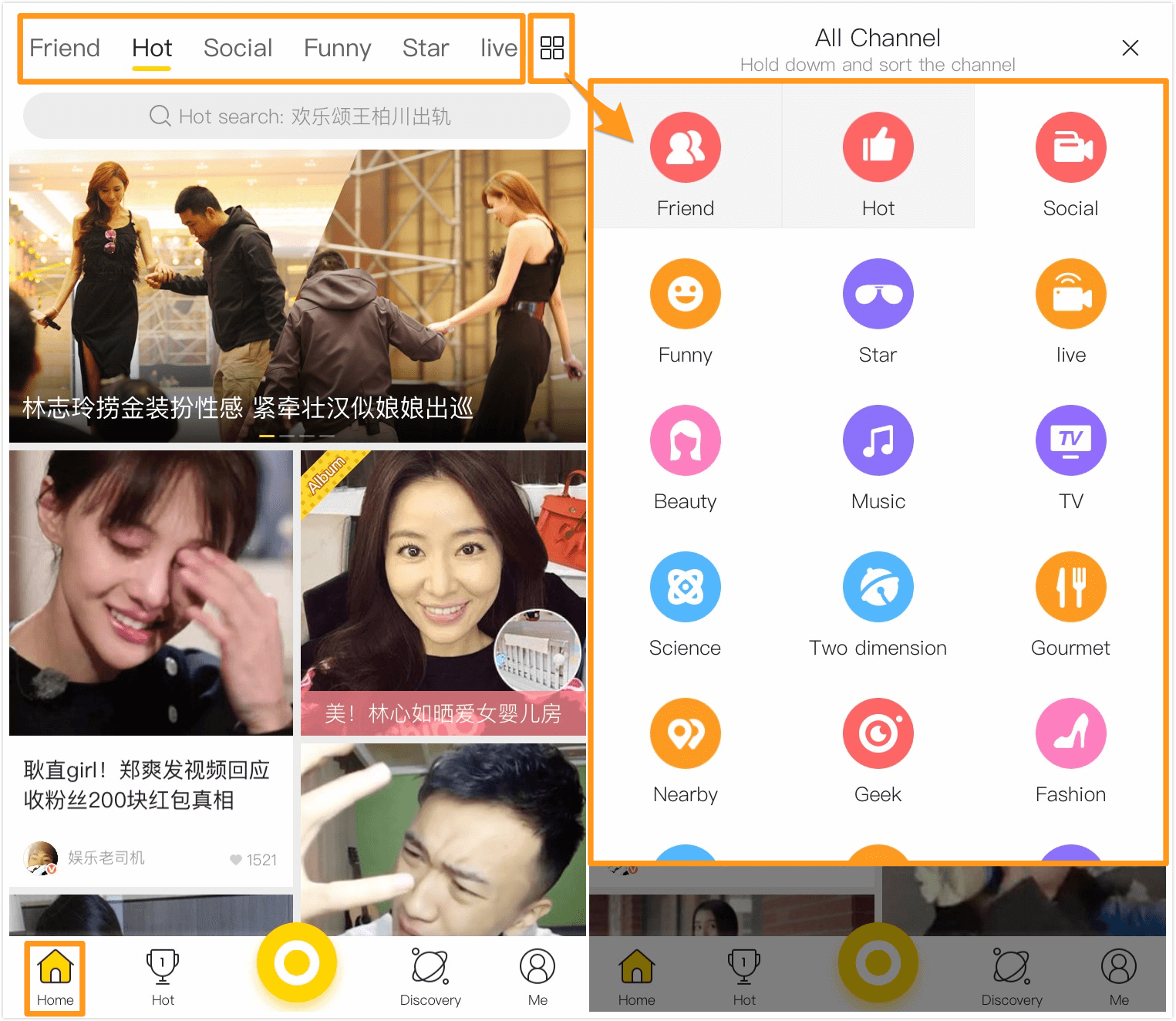
Task: Click the Hot search input field
Action: pyautogui.click(x=297, y=116)
